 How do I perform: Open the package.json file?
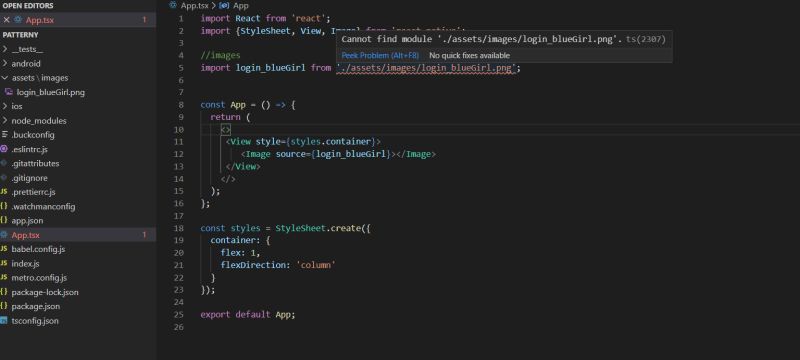pyautogui.click(x=36, y=306)
